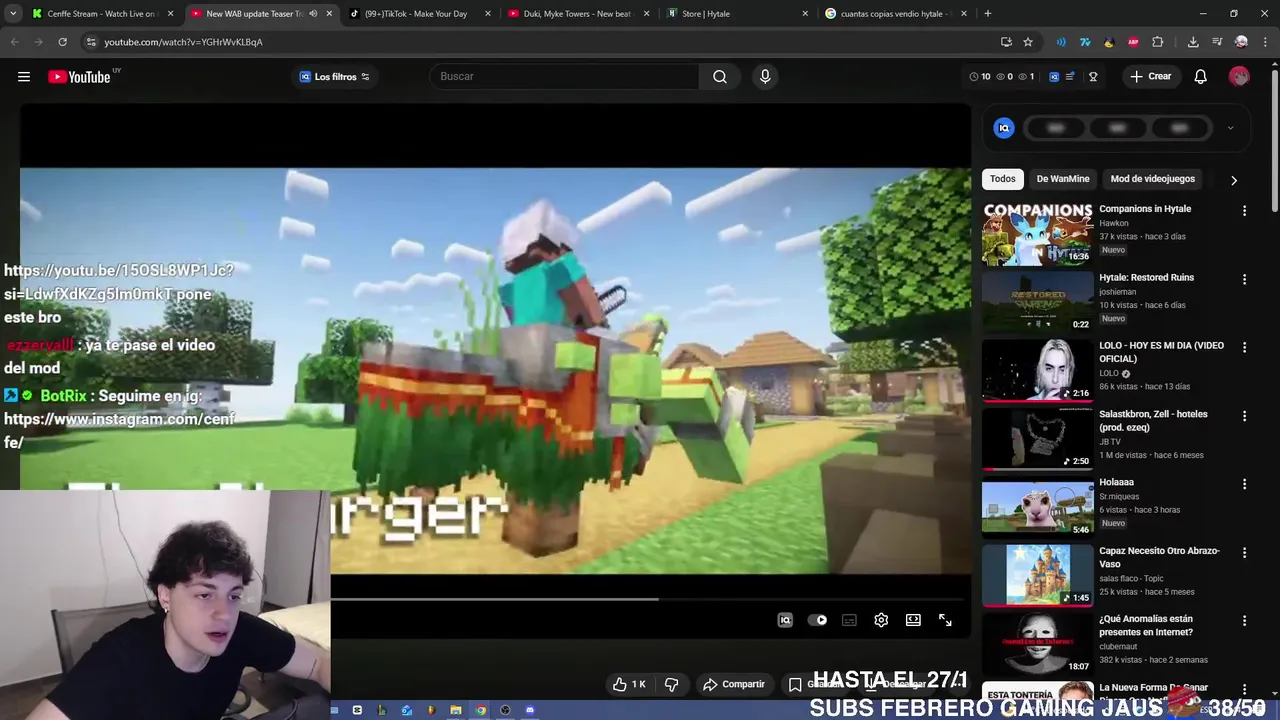Select the Mod de videojuegos chip

coord(1153,179)
